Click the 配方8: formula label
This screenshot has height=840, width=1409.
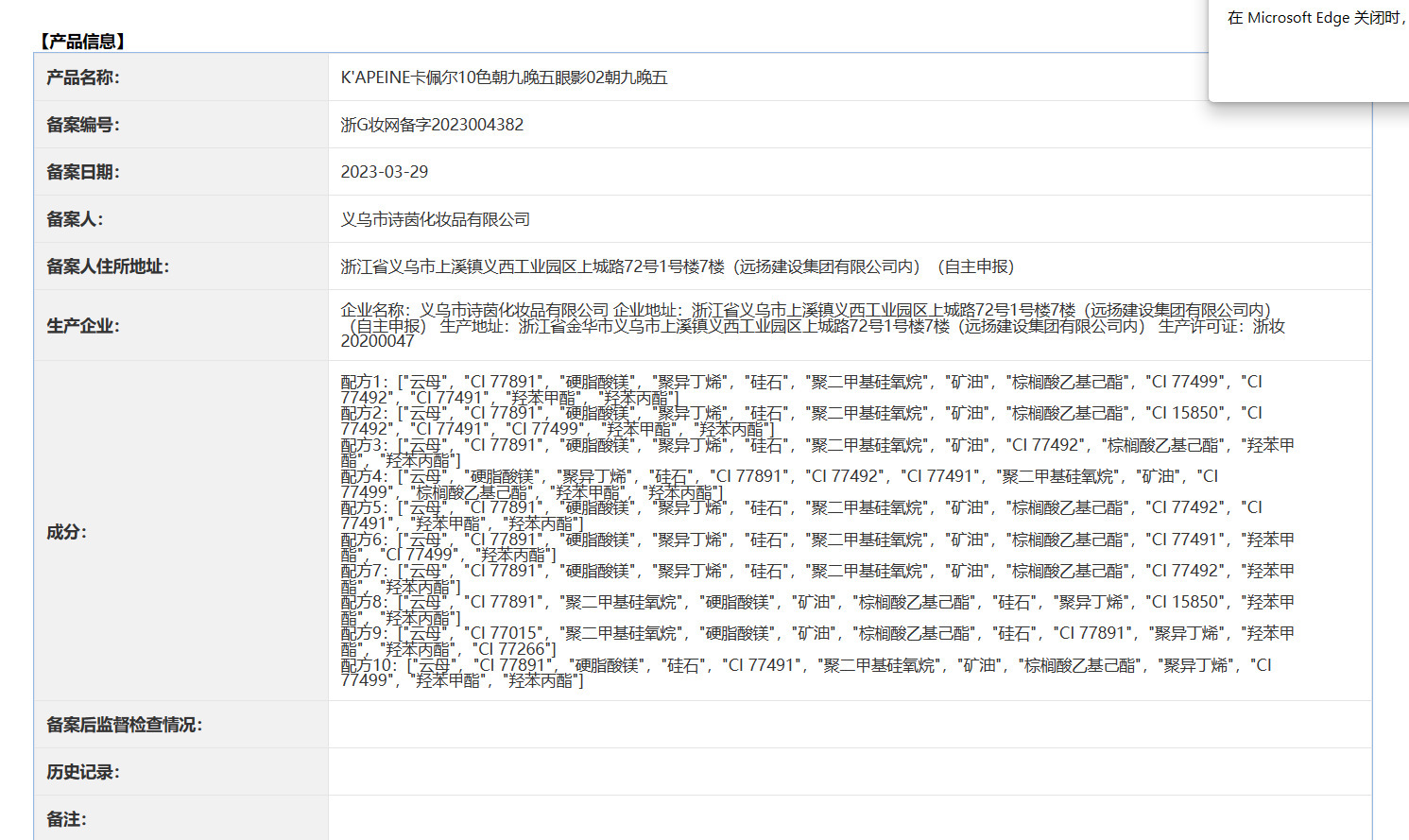click(x=367, y=602)
